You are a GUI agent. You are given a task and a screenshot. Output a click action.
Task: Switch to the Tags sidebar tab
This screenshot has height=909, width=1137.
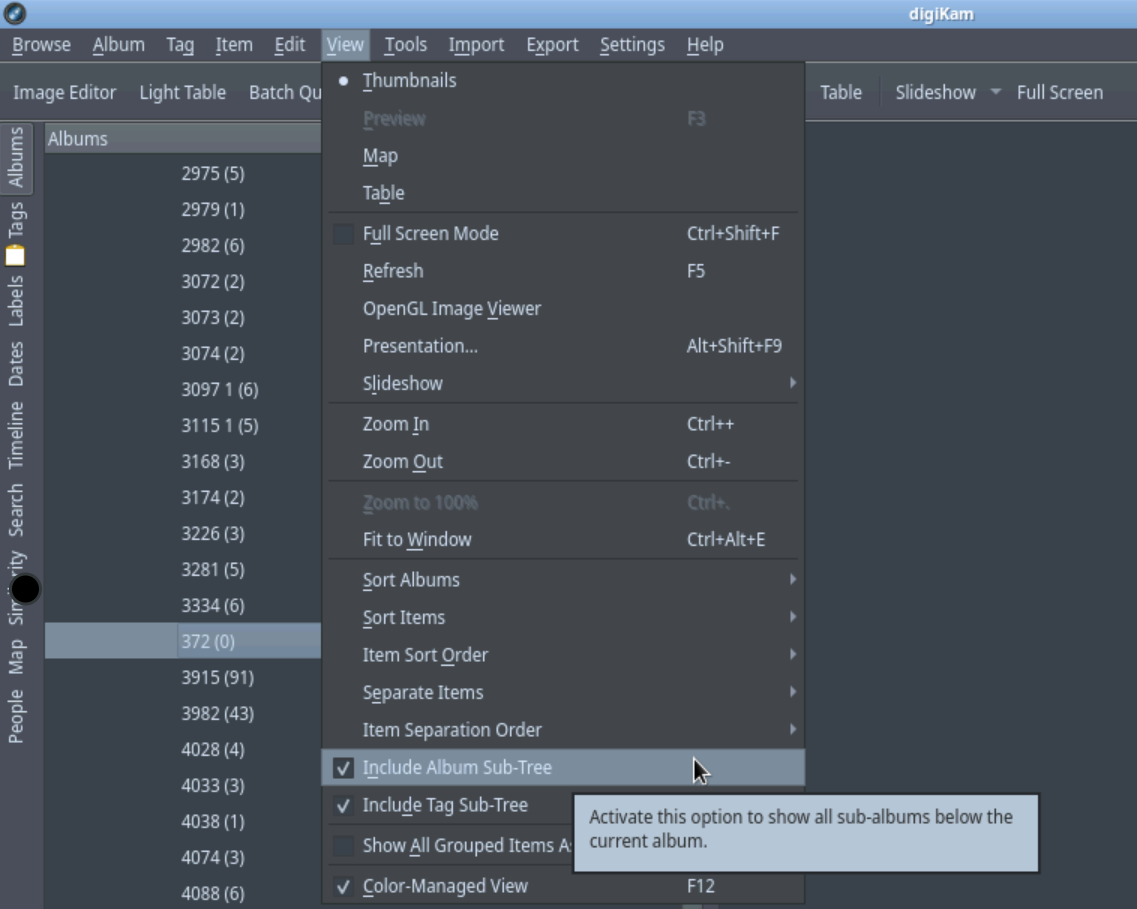pyautogui.click(x=15, y=220)
